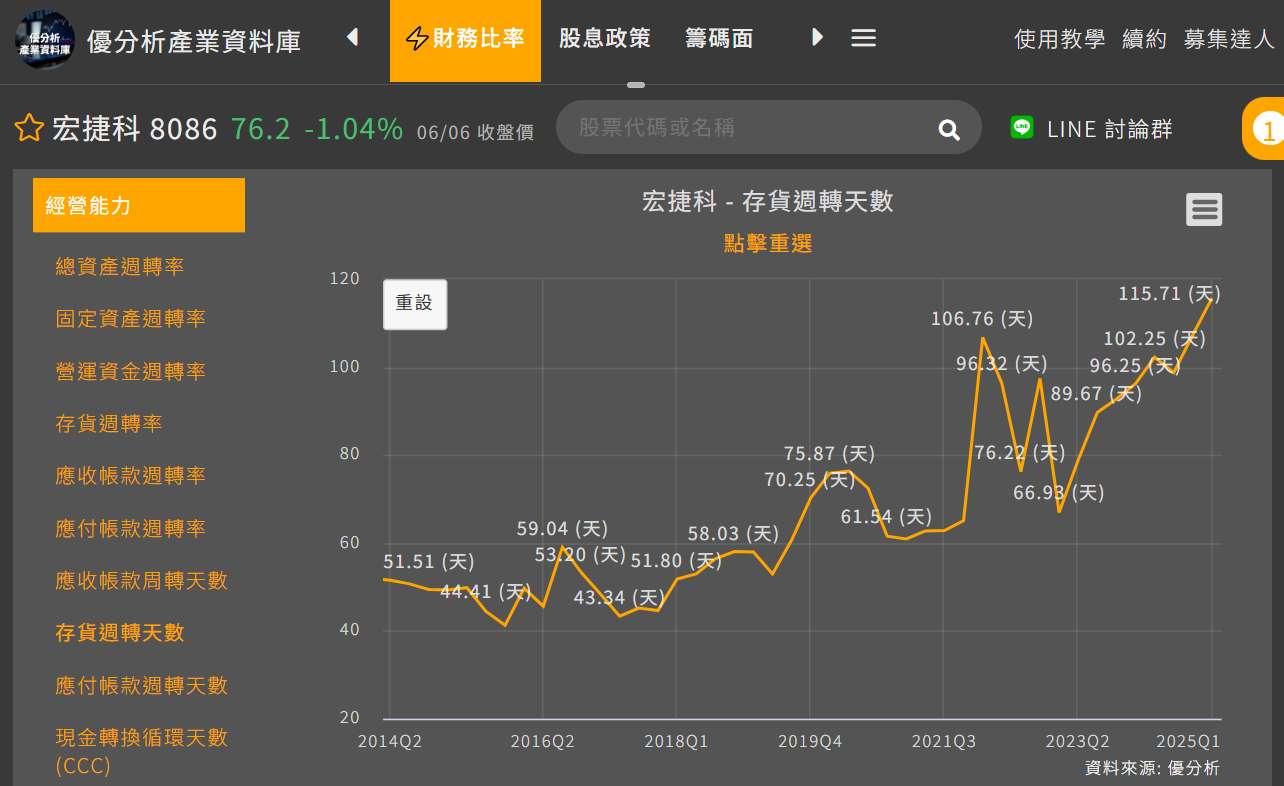The height and width of the screenshot is (786, 1284).
Task: Select 現金轉換循環天數 (CCC) in the sidebar
Action: 142,751
